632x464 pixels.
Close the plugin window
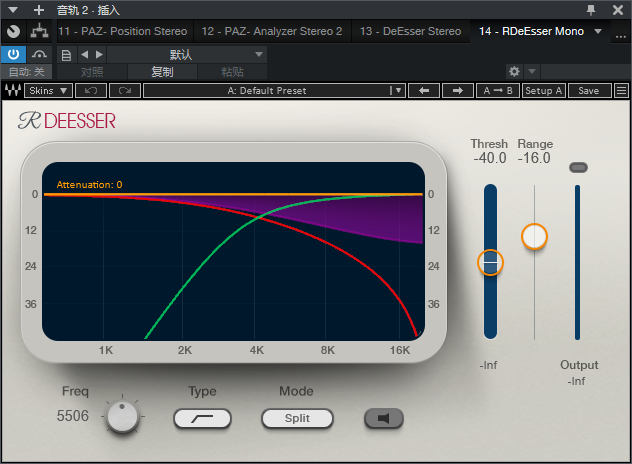click(x=618, y=10)
